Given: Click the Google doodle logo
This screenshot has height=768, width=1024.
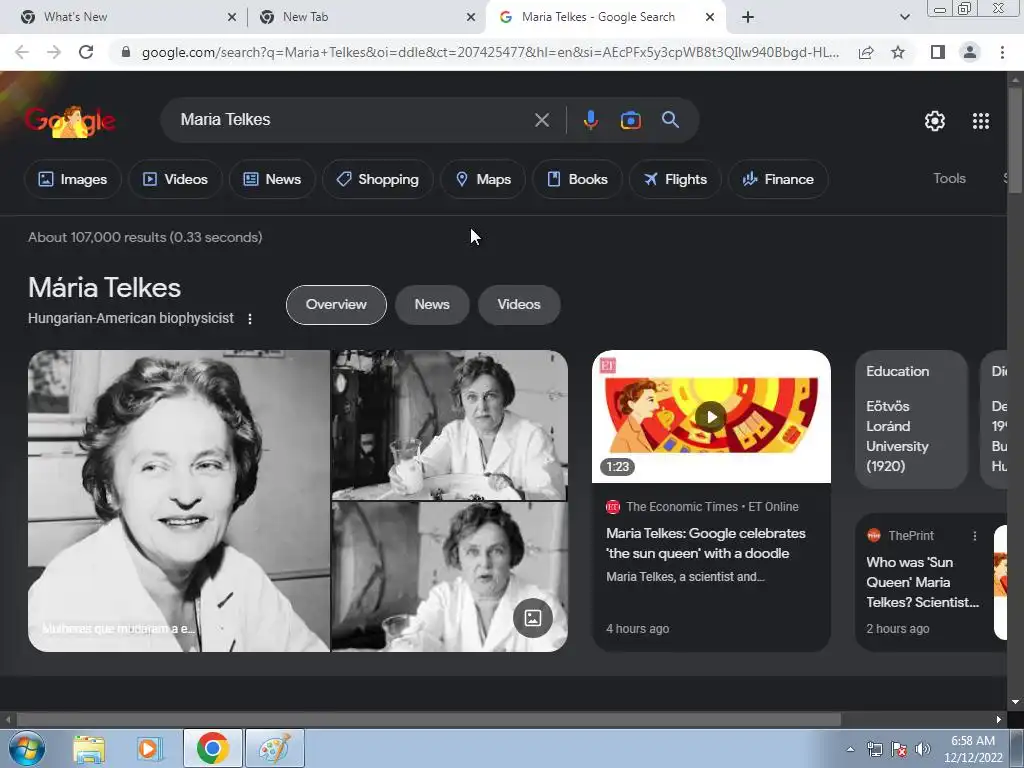Looking at the screenshot, I should (70, 121).
